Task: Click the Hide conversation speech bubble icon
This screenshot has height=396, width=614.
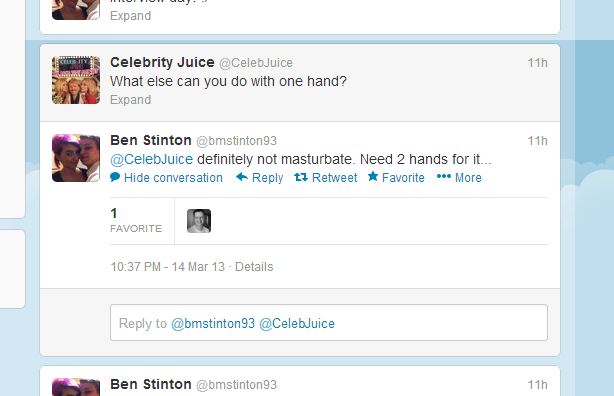Action: [x=115, y=177]
